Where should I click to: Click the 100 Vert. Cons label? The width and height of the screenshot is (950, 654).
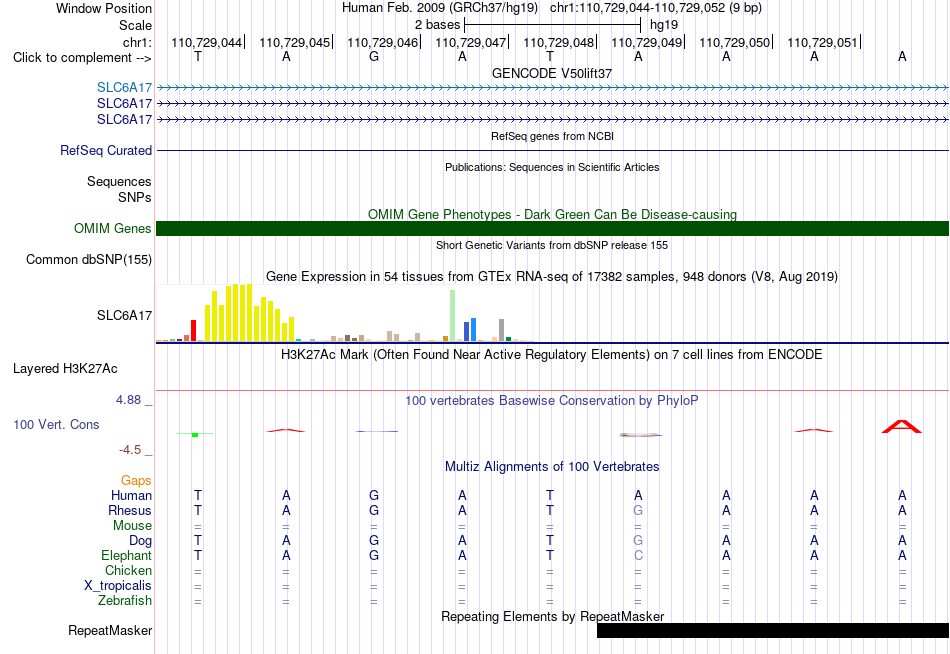coord(56,424)
